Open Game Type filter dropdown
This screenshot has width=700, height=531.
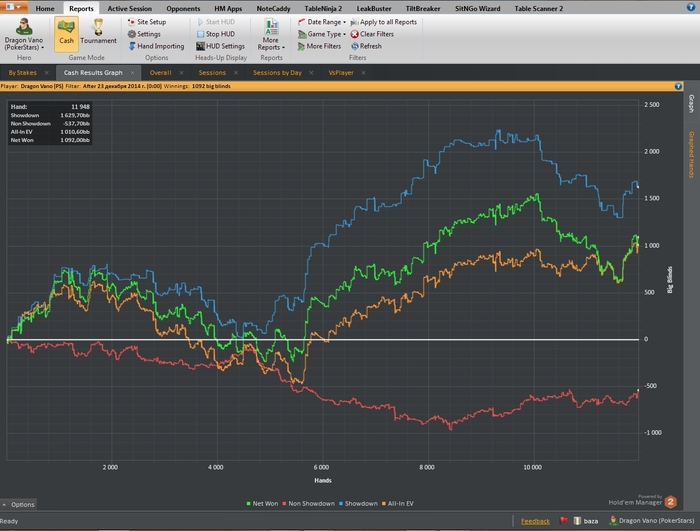tap(322, 34)
